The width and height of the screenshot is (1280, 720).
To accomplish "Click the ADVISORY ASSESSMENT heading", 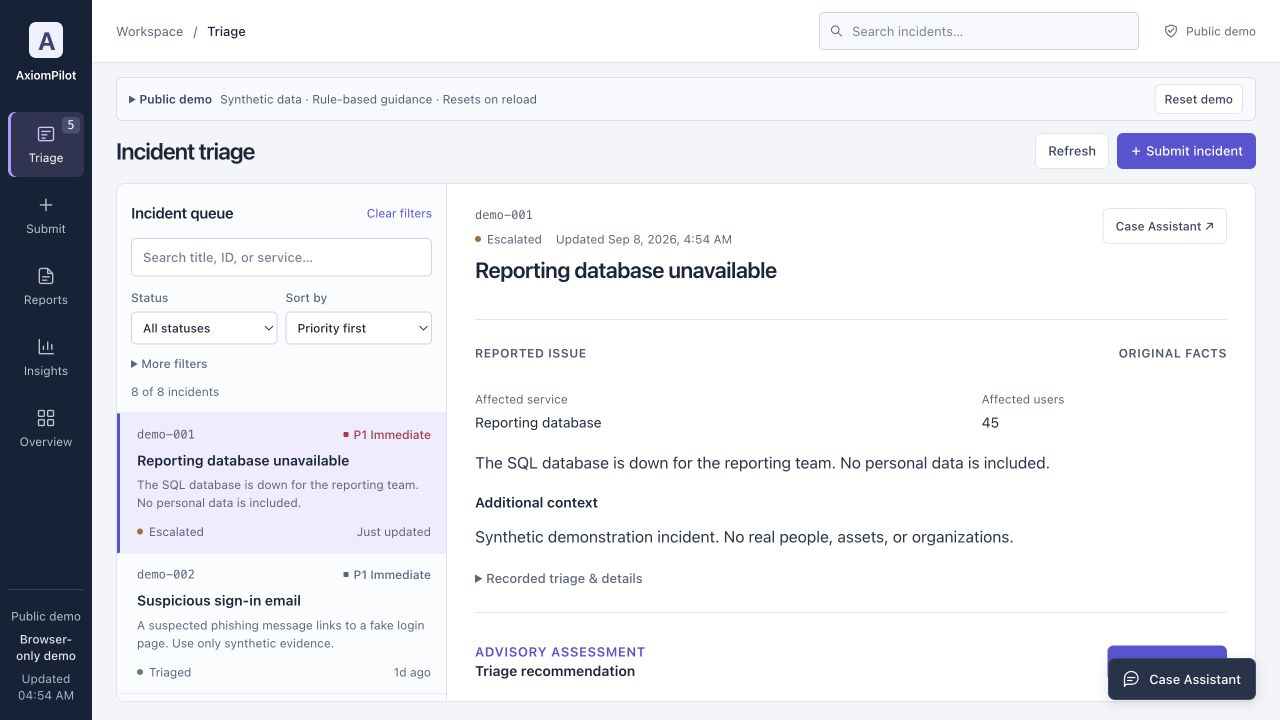I will [x=560, y=652].
